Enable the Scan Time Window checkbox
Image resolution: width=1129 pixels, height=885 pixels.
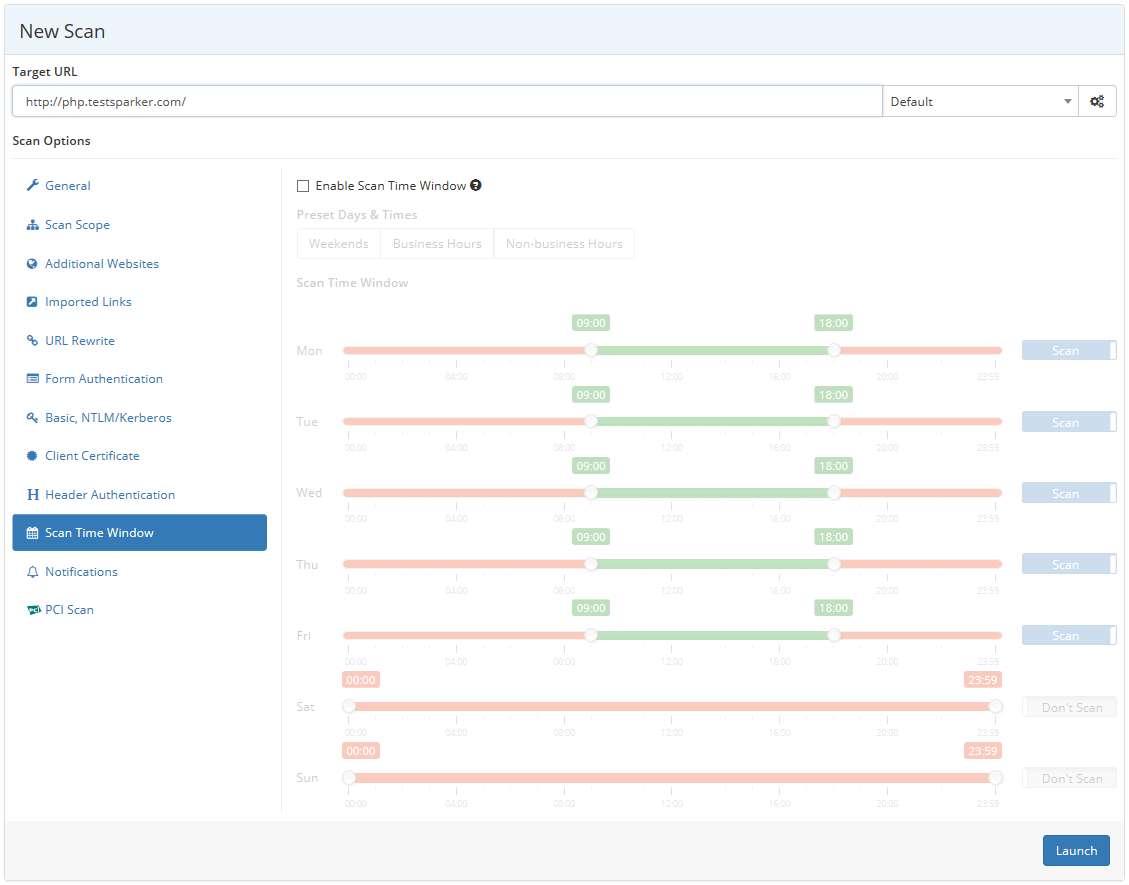(x=303, y=186)
